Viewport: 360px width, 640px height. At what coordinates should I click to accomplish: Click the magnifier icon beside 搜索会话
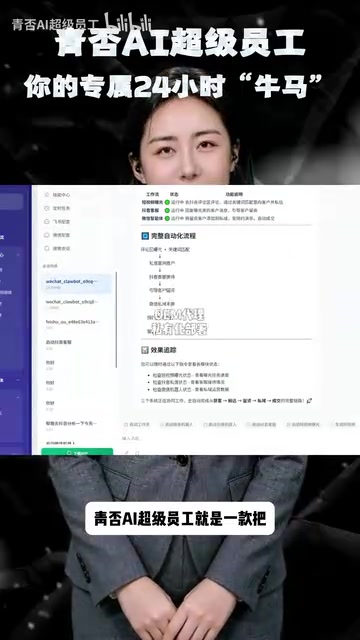pyautogui.click(x=47, y=249)
